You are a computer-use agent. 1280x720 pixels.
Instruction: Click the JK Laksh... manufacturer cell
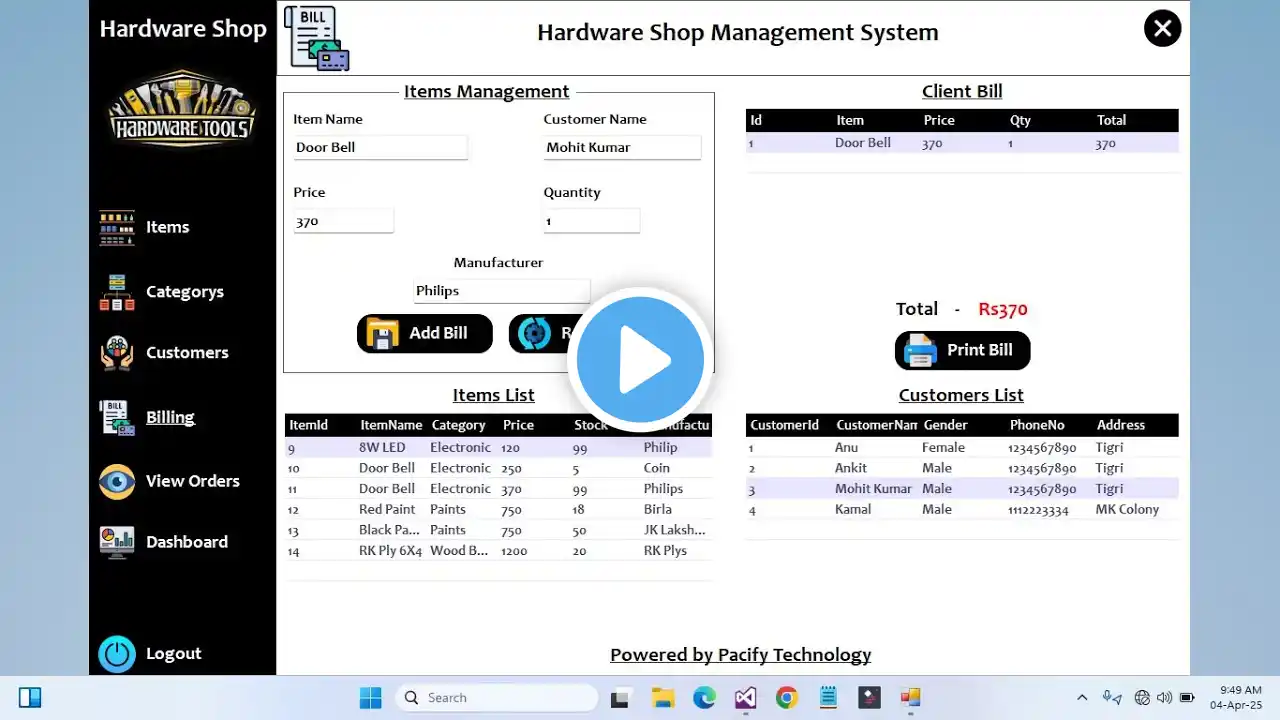[675, 530]
